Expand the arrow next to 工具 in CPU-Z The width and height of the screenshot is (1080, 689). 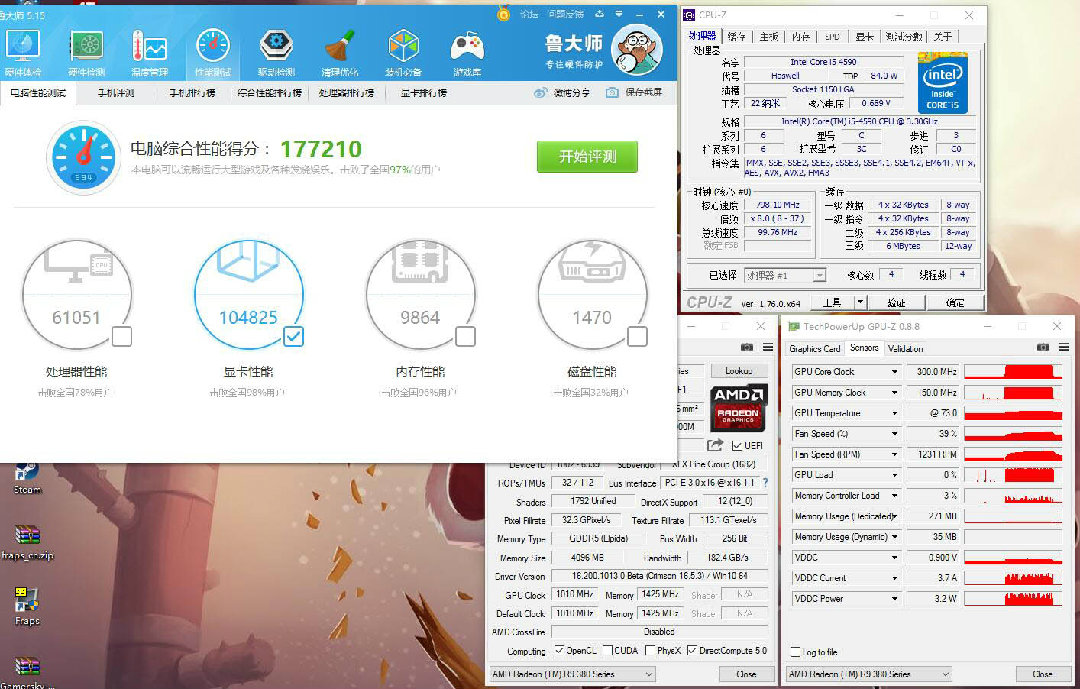tap(860, 302)
